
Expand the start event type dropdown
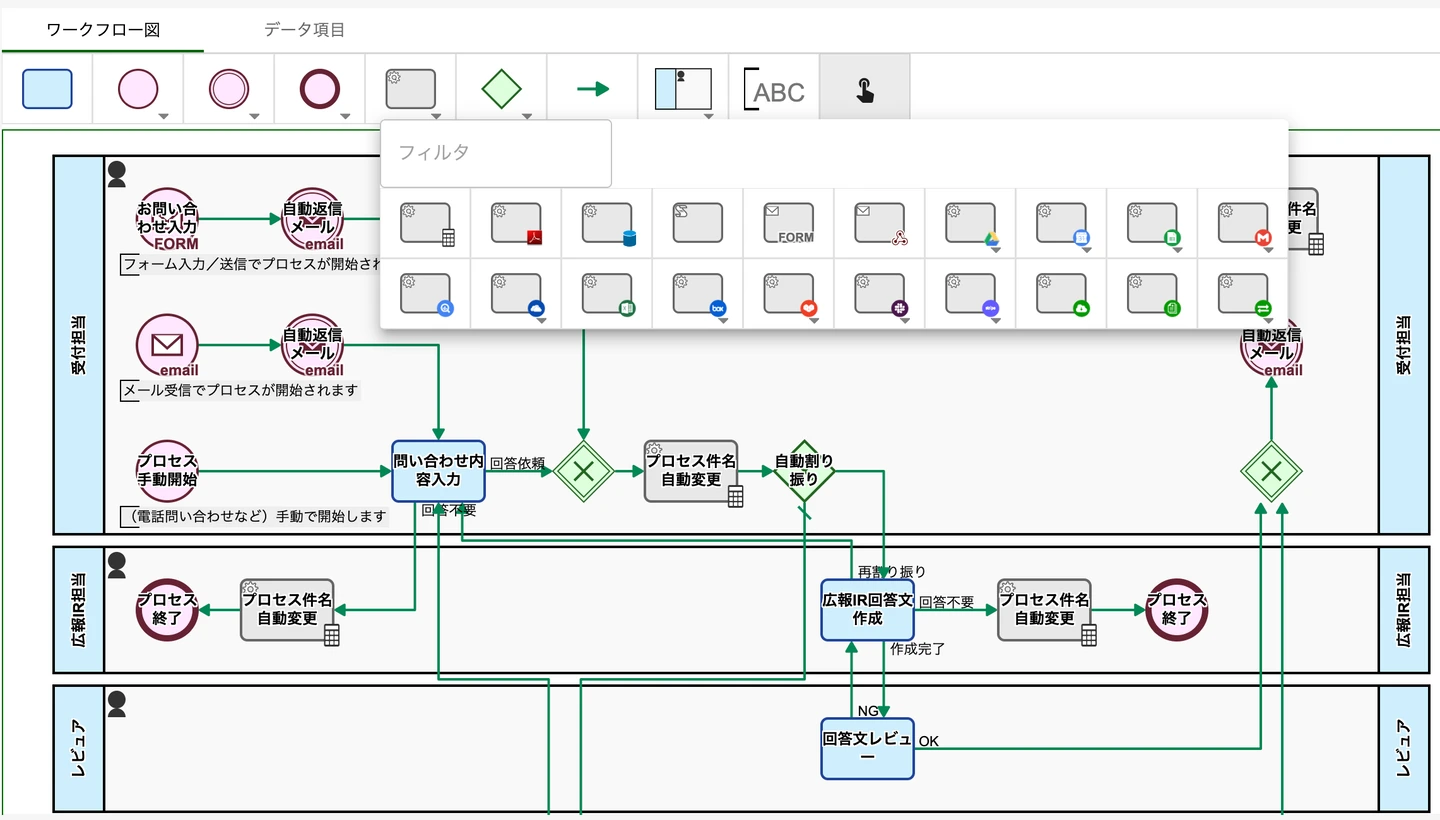tap(164, 116)
